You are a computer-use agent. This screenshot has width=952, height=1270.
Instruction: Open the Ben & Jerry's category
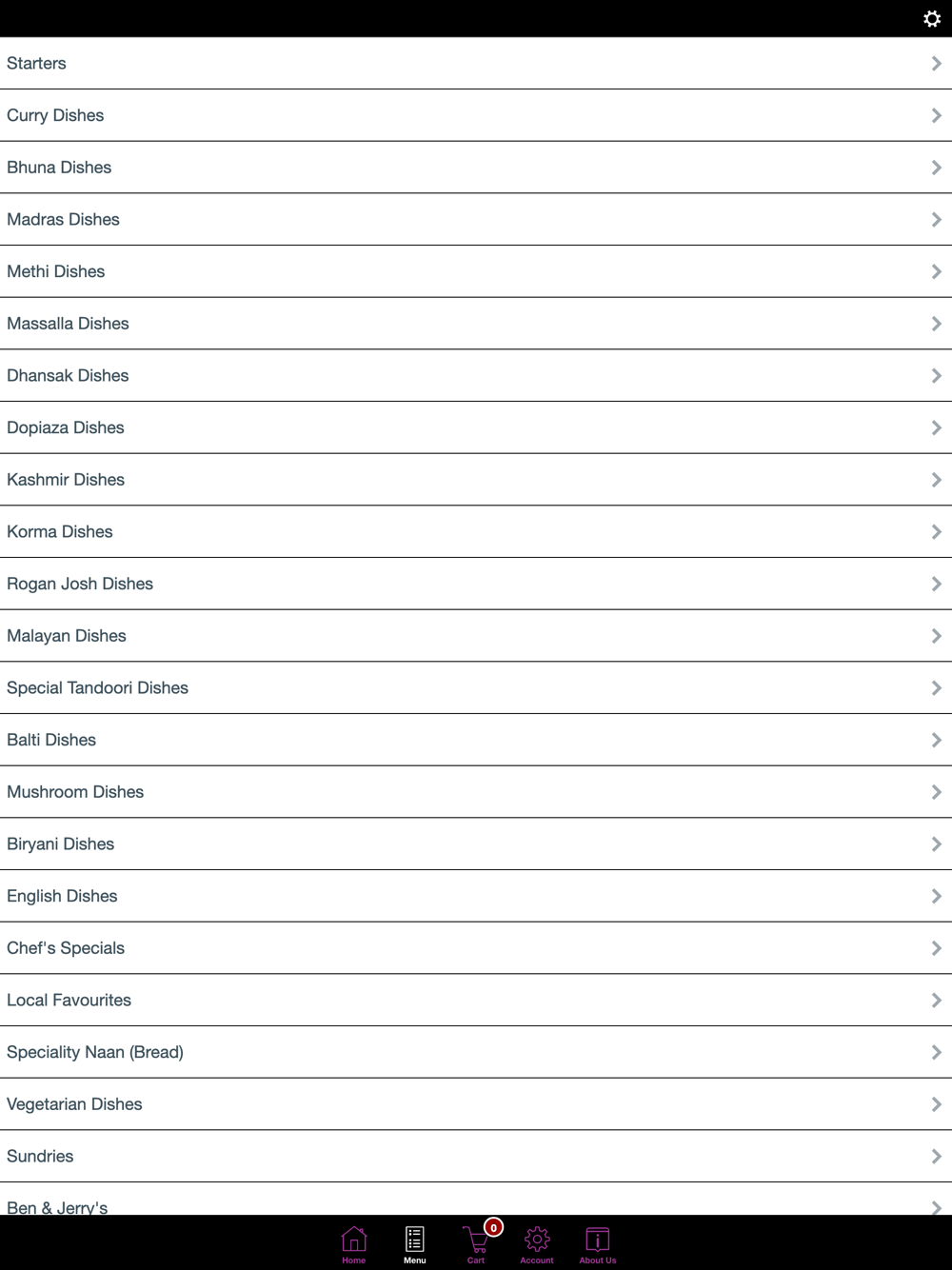pos(476,1200)
